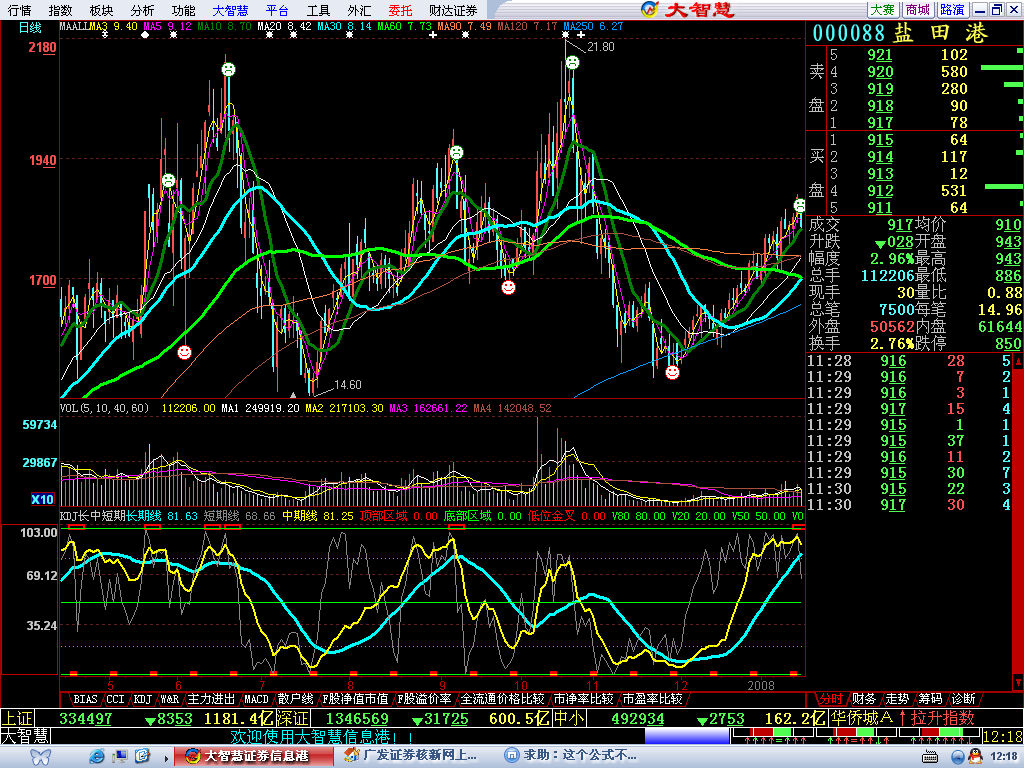
Task: Click the third quick launch icon
Action: click(142, 756)
